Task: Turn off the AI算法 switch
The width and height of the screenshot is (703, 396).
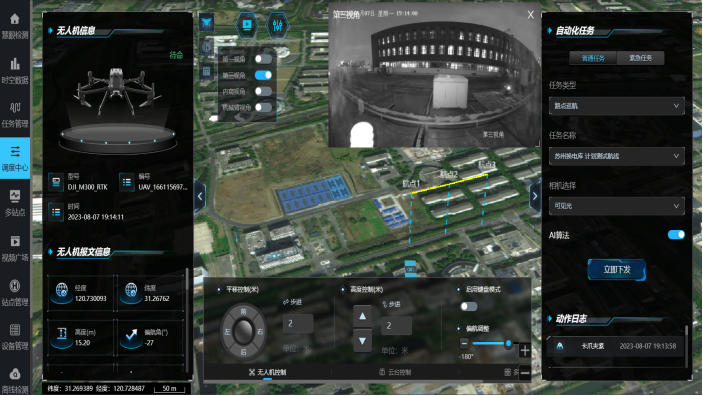Action: tap(676, 235)
